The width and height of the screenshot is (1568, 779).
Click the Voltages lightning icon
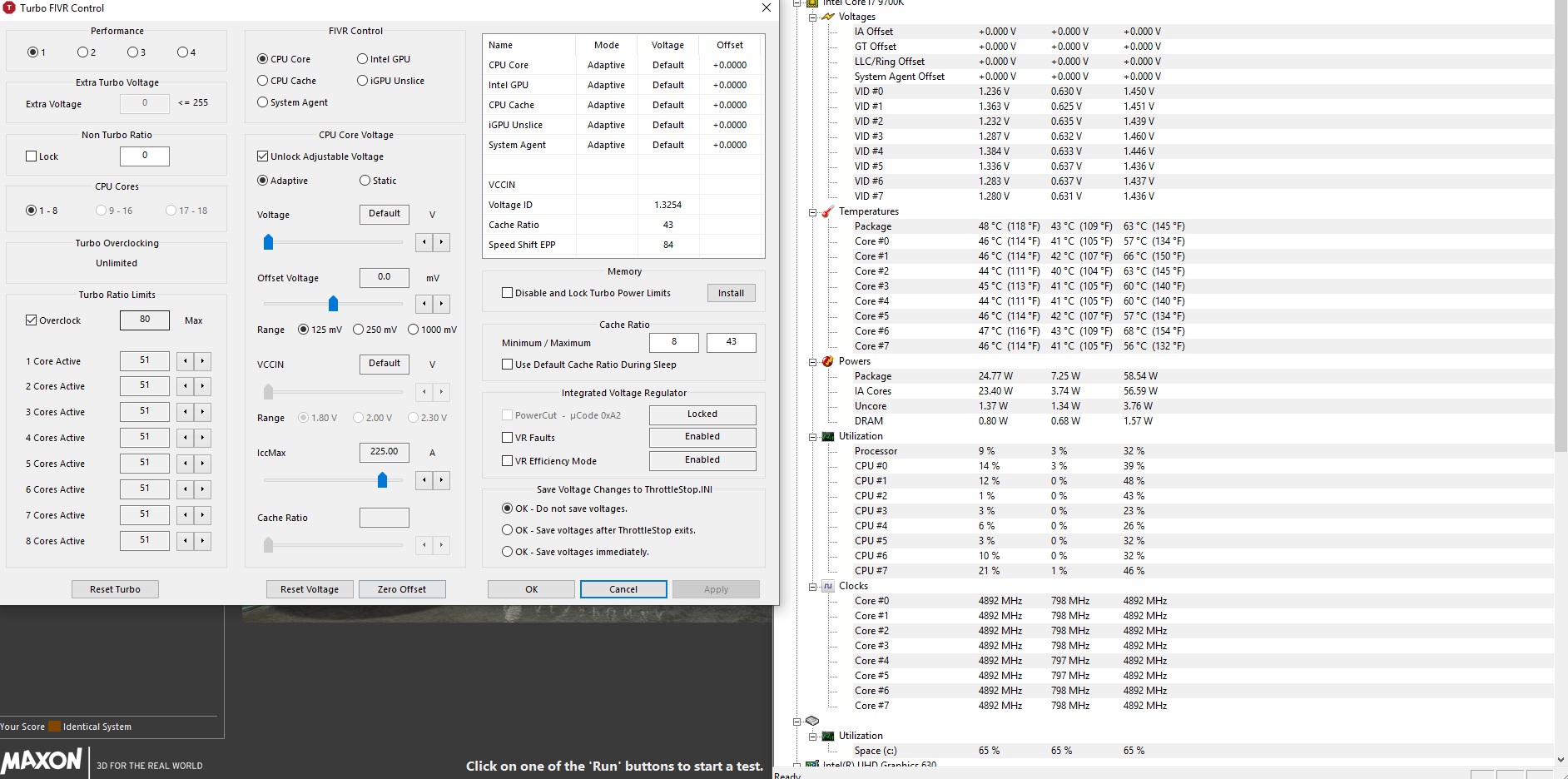(x=828, y=17)
